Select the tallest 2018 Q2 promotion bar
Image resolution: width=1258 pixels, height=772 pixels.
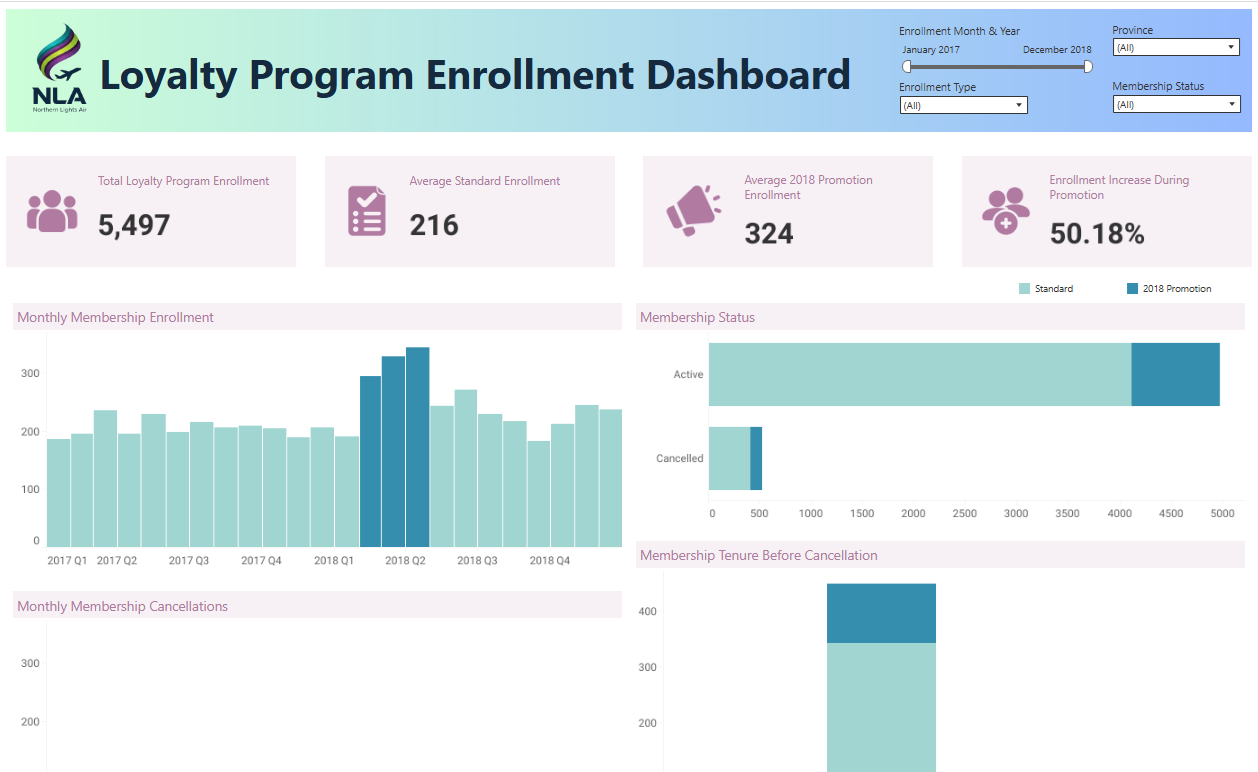tap(418, 446)
